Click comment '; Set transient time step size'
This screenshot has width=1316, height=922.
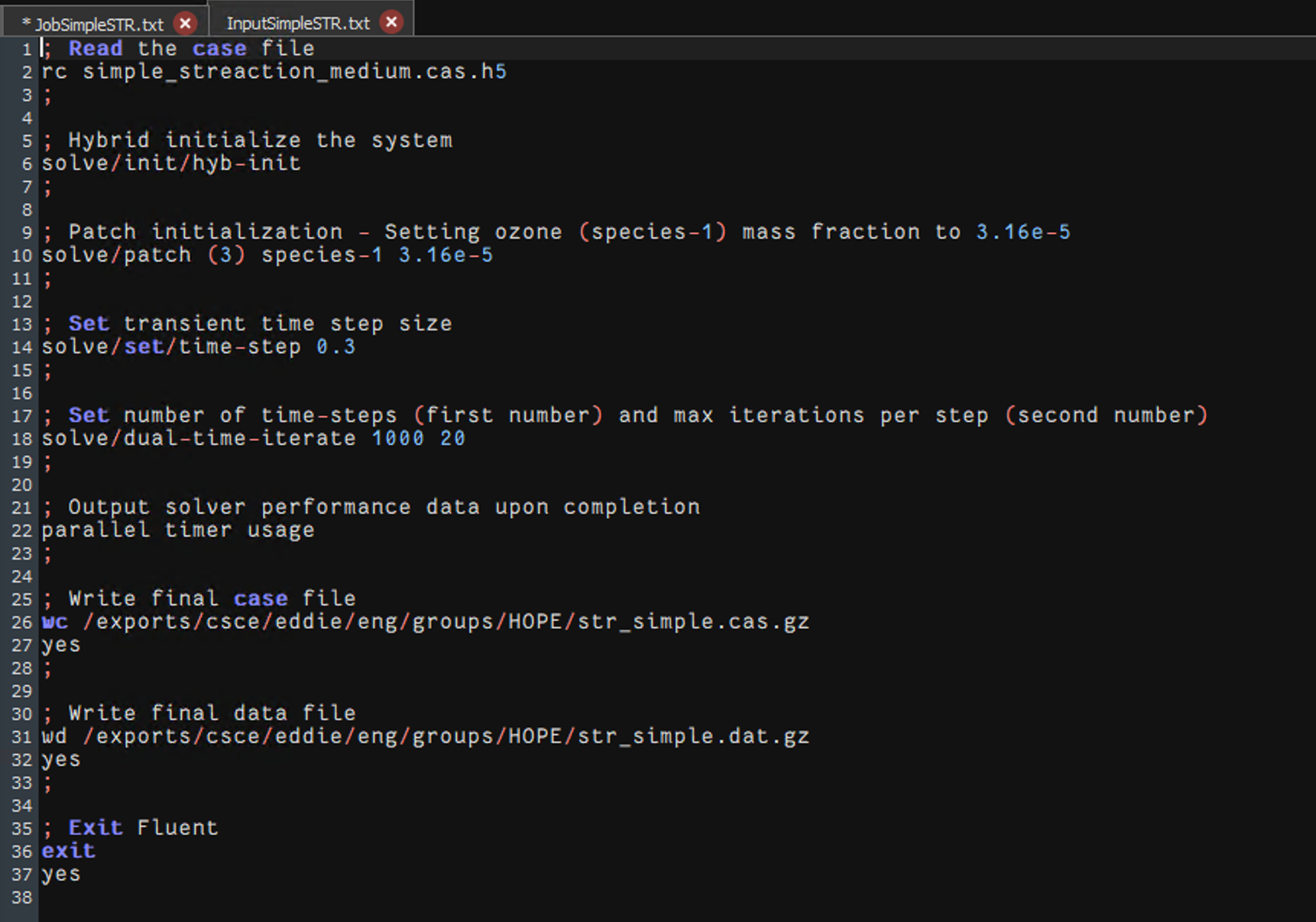247,324
